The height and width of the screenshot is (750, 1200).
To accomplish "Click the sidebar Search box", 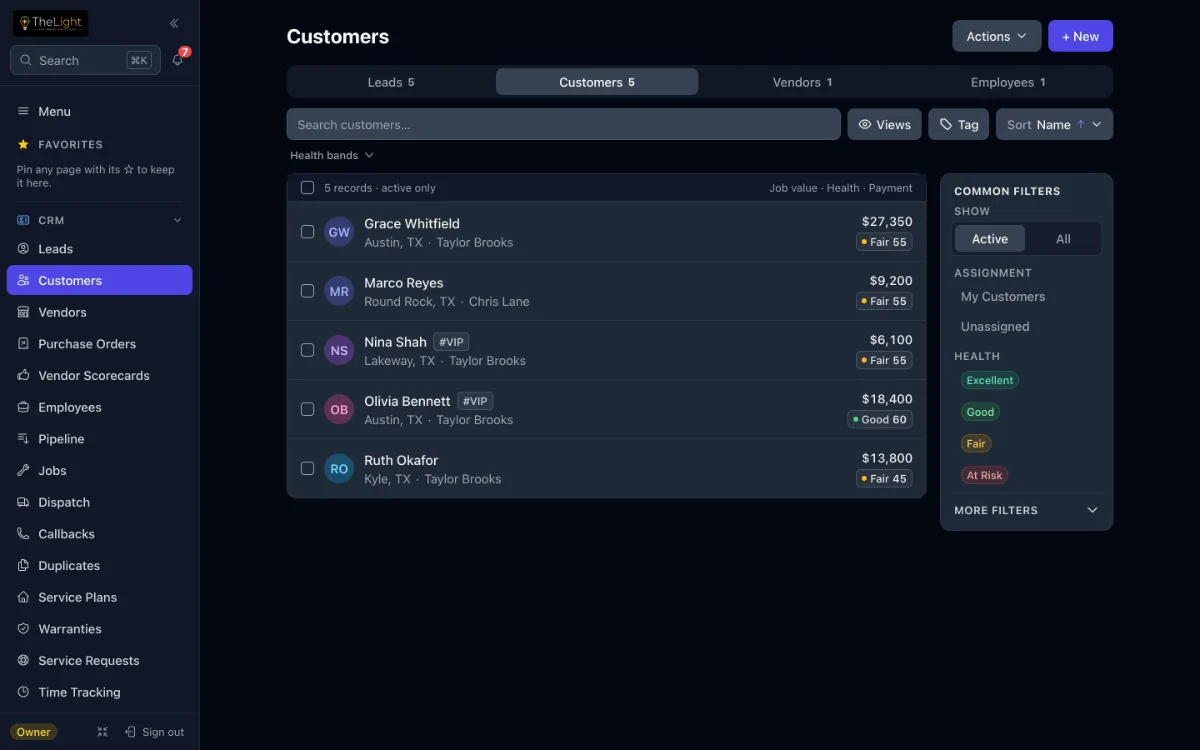I will (x=85, y=60).
